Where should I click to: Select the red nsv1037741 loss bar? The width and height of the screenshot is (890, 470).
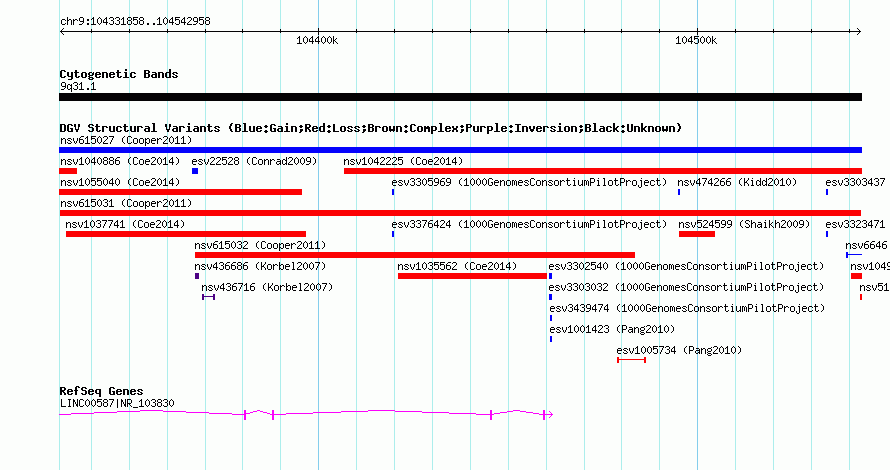(x=186, y=234)
